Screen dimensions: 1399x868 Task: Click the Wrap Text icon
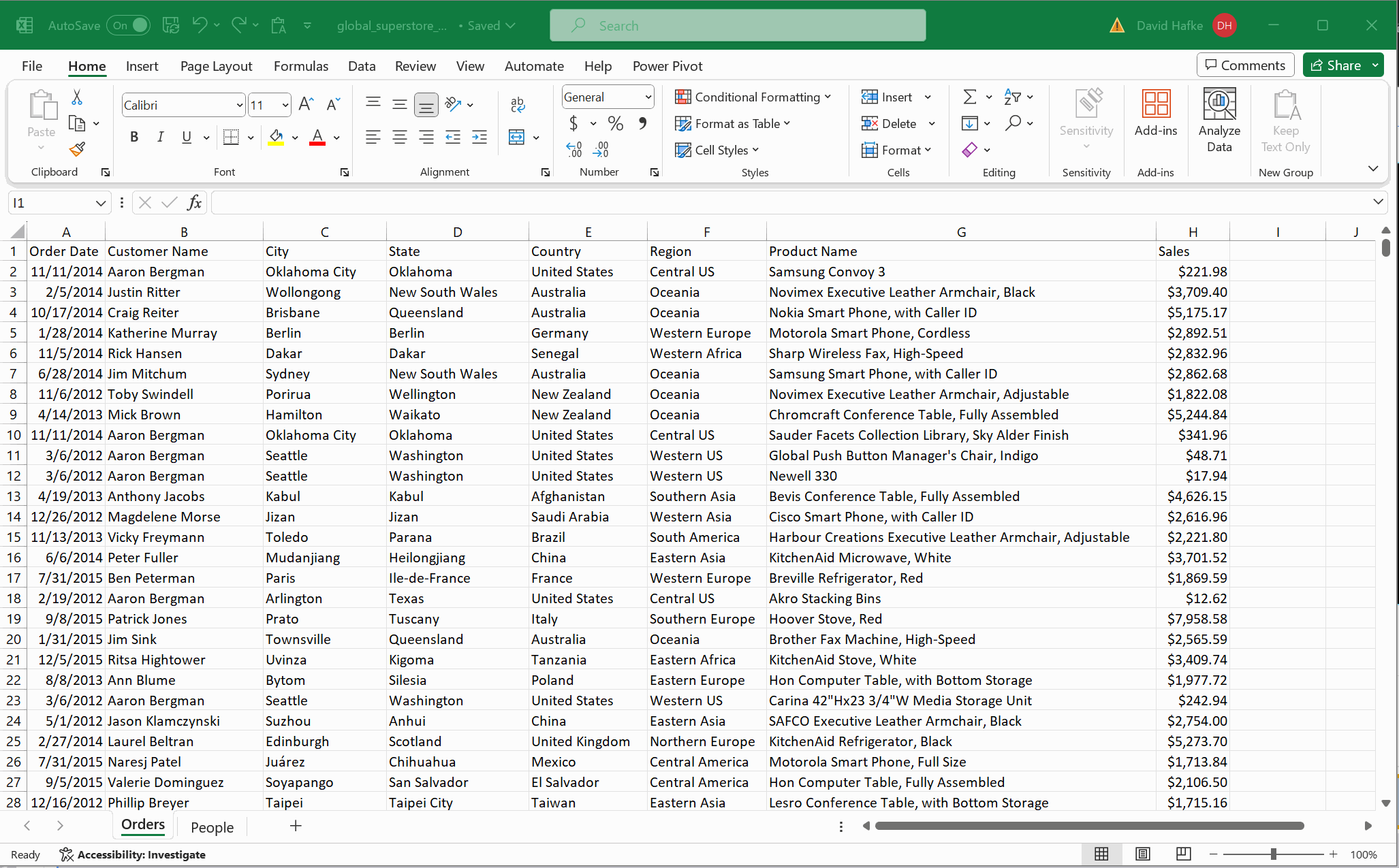[x=518, y=104]
